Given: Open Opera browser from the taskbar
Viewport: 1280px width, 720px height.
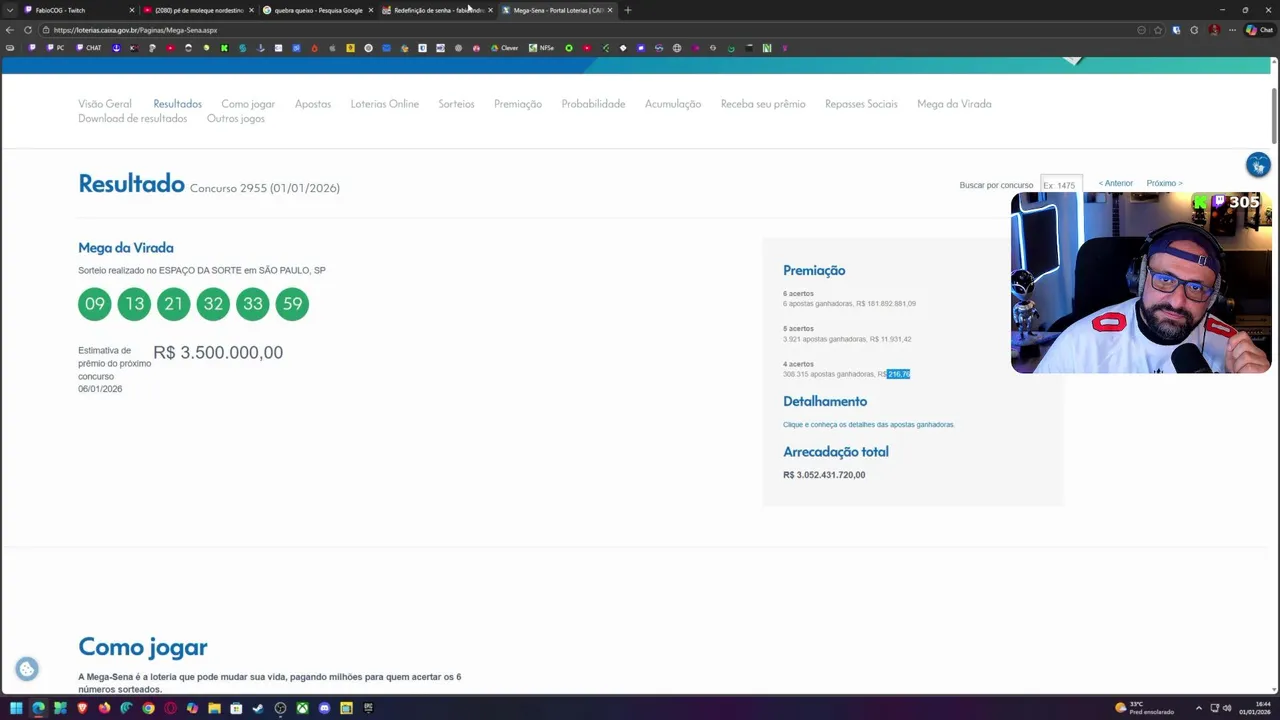Looking at the screenshot, I should [170, 709].
